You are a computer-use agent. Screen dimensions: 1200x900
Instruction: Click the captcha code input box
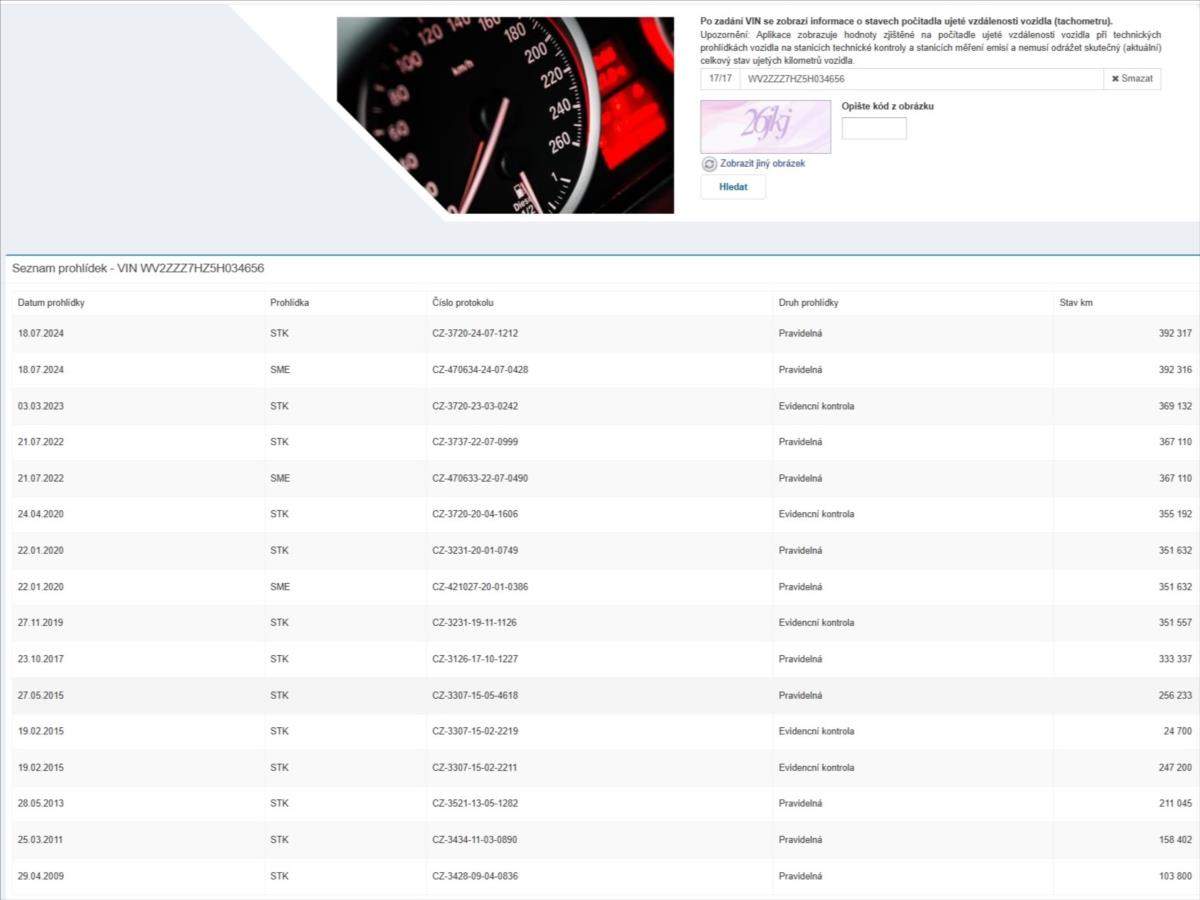coord(874,128)
